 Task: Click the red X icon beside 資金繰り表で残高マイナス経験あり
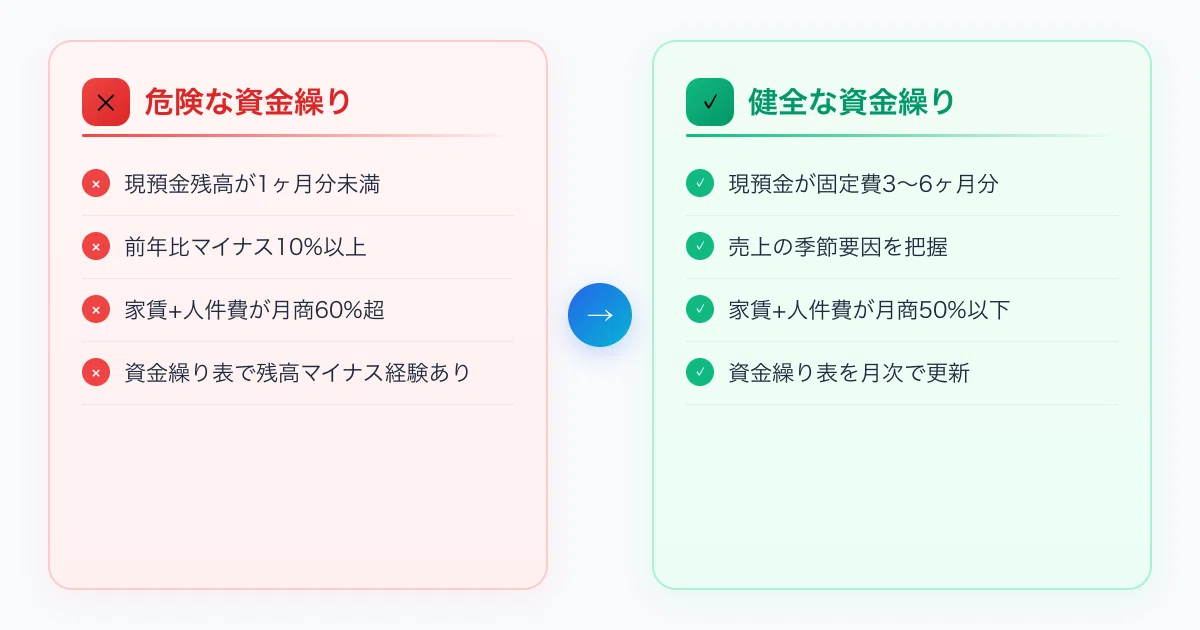96,373
